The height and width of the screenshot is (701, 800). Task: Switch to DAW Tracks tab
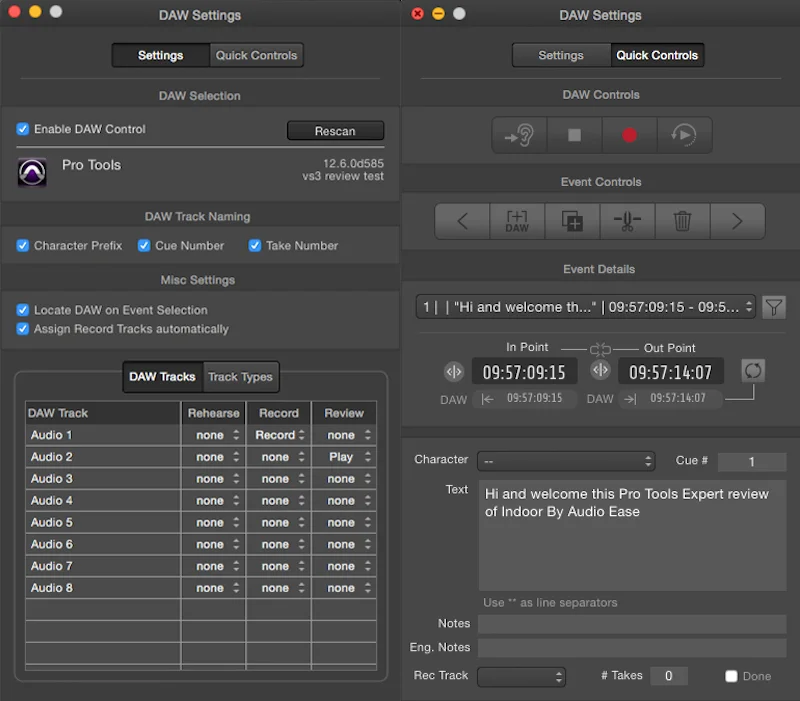[x=162, y=377]
